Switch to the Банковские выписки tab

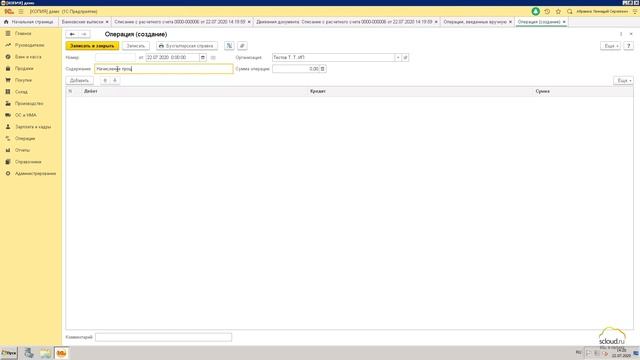[82, 22]
